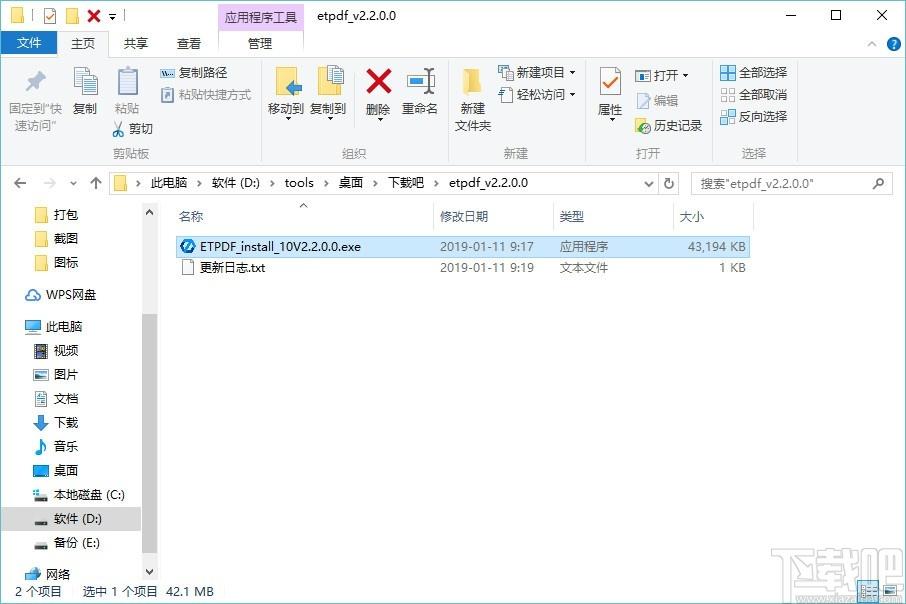Click navigation pane scrollbar down arrow
906x604 pixels.
(150, 572)
